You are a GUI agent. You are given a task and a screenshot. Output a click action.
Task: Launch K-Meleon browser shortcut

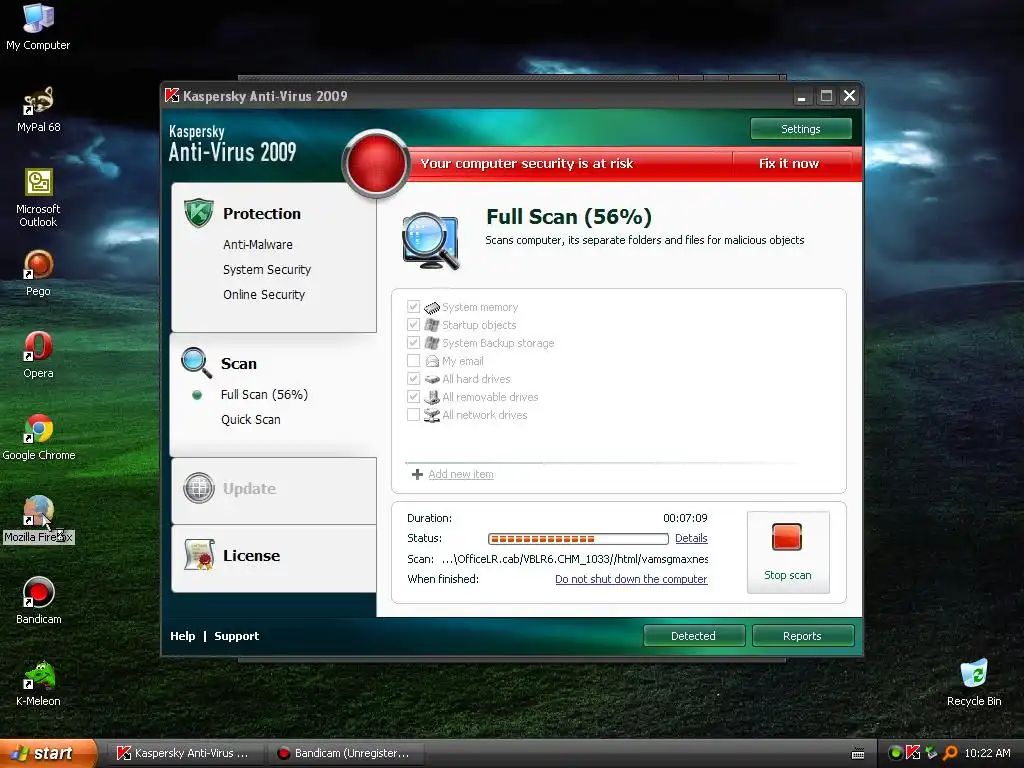pos(39,683)
